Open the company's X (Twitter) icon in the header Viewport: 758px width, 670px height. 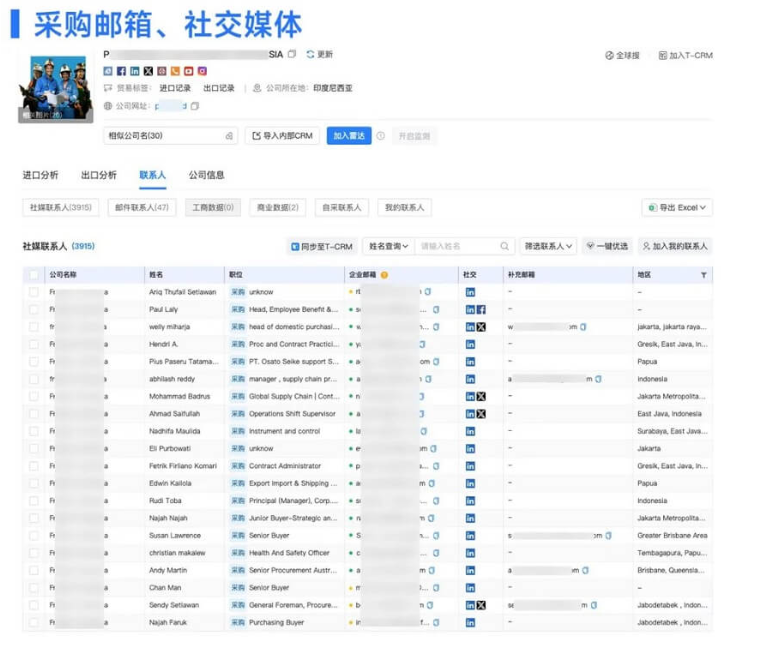pyautogui.click(x=148, y=71)
